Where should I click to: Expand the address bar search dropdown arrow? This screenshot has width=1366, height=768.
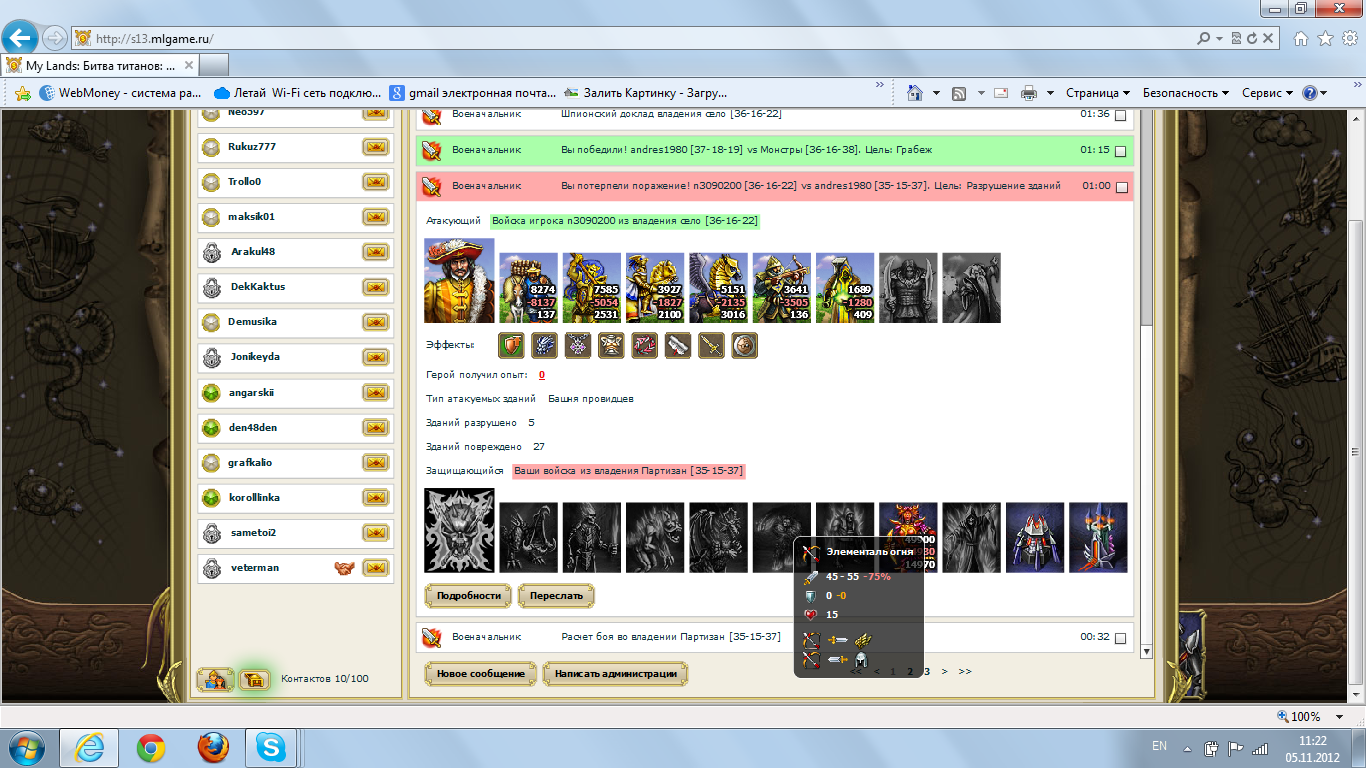tap(1218, 39)
